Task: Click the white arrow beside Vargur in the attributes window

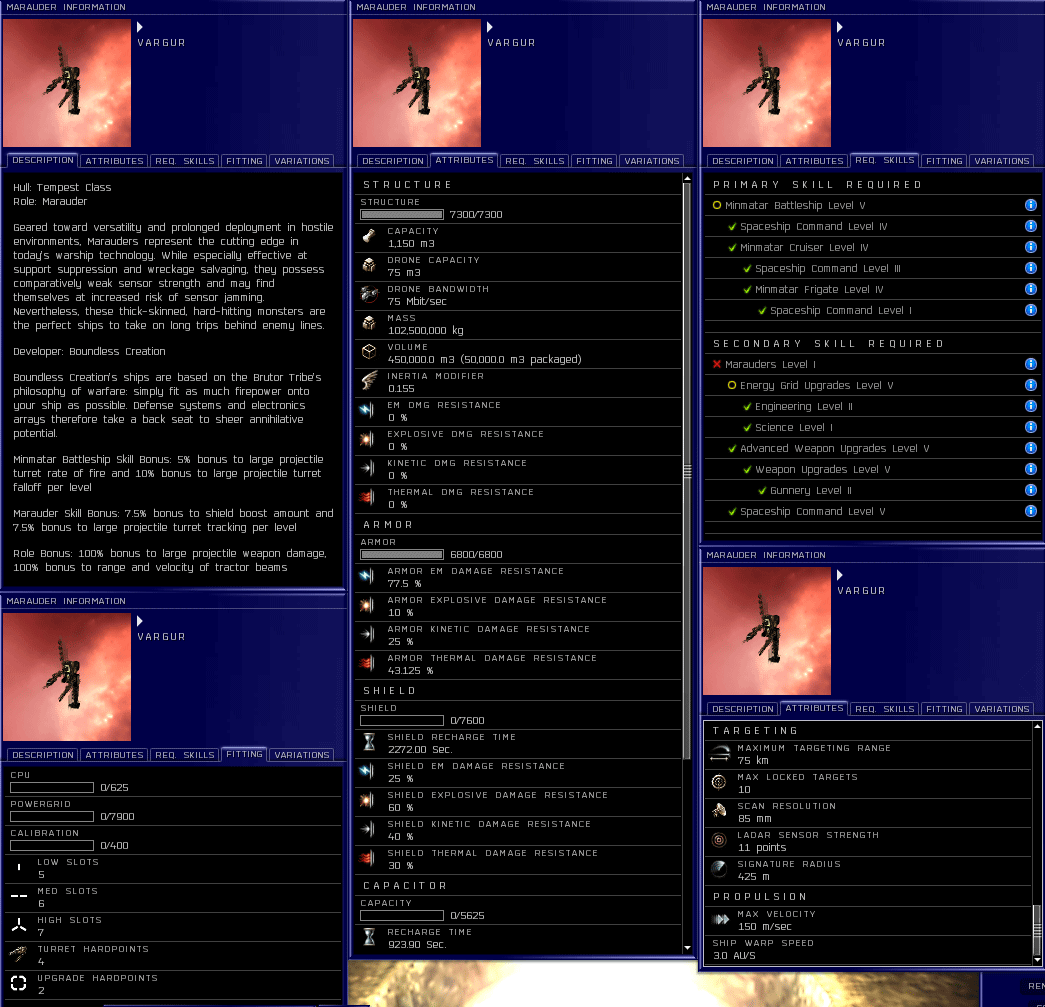Action: click(490, 27)
